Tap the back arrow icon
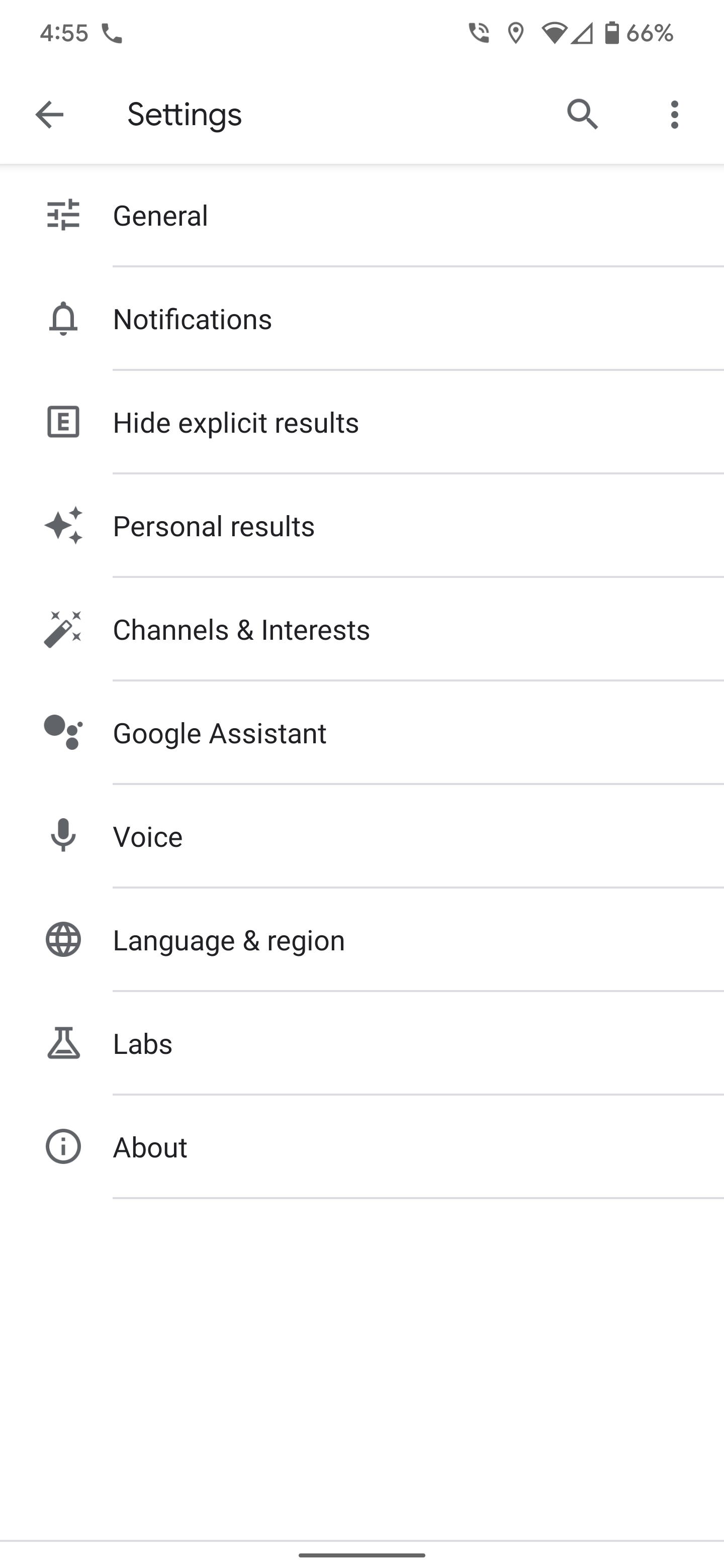Screen dimensions: 724x1568 pos(49,115)
